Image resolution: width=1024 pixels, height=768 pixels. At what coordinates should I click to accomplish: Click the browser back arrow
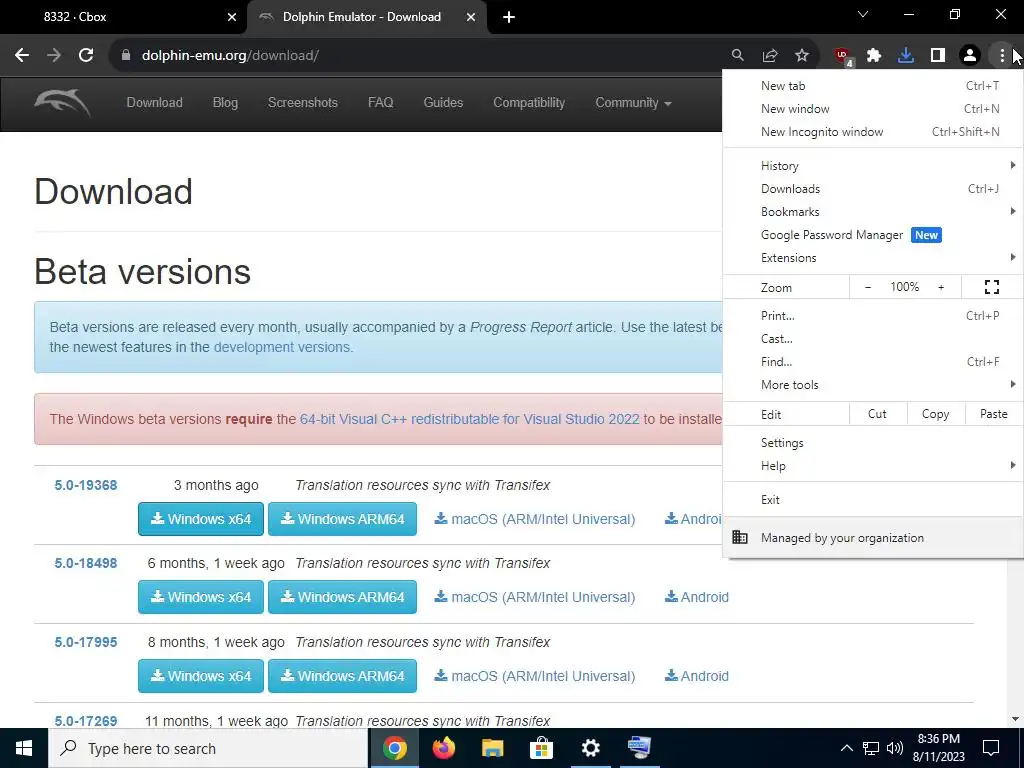[x=22, y=56]
